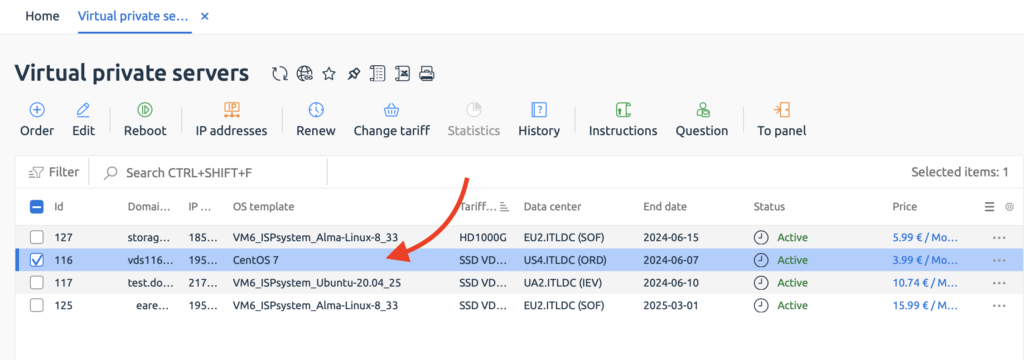Open the price link 5.99 €
Image resolution: width=1024 pixels, height=360 pixels.
924,237
